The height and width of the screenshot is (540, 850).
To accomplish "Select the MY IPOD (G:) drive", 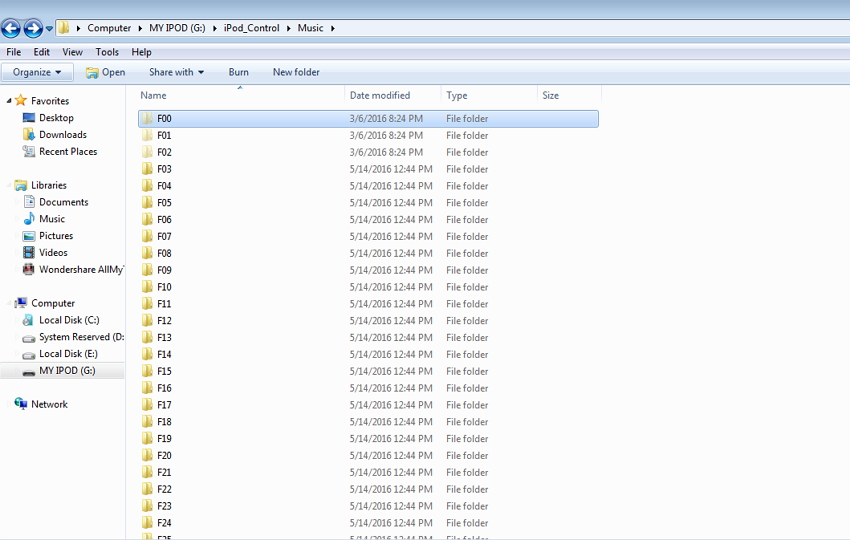I will pyautogui.click(x=67, y=371).
